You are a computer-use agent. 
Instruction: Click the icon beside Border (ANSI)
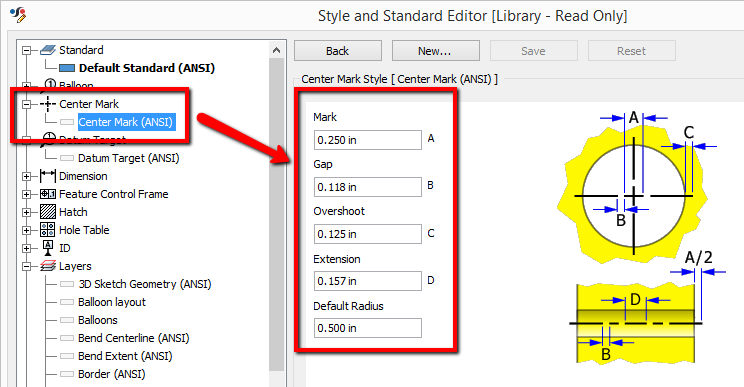coord(67,374)
